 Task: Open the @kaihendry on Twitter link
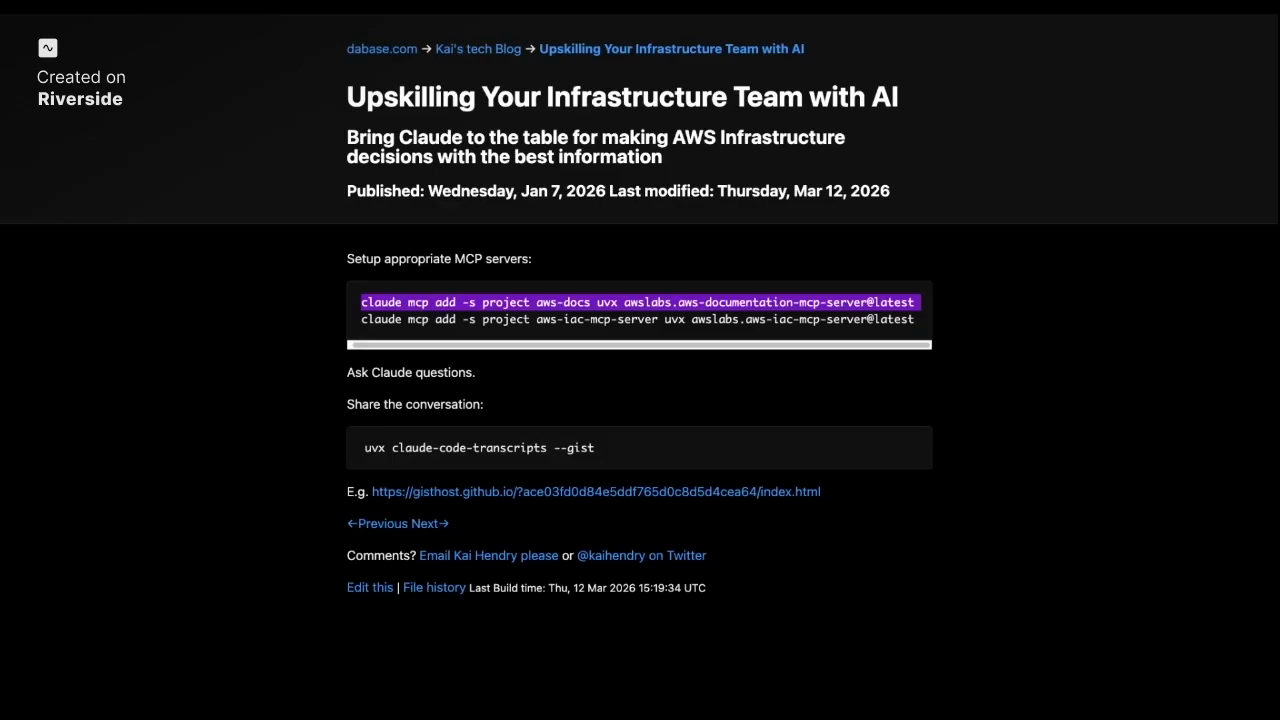coord(641,556)
